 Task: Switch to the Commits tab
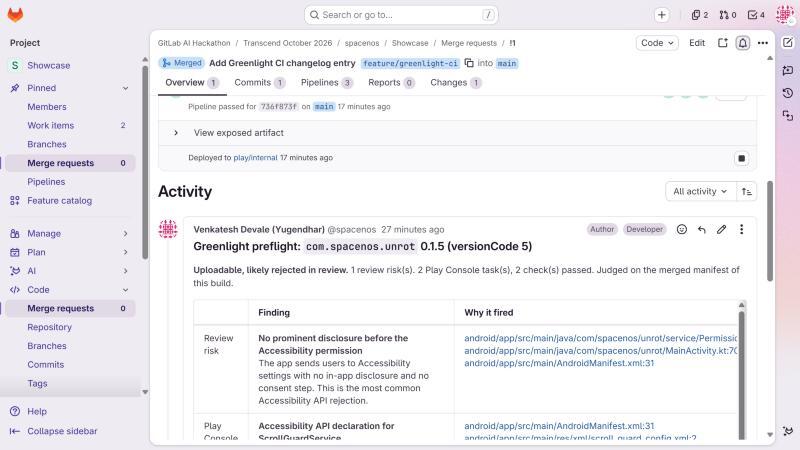click(x=259, y=83)
